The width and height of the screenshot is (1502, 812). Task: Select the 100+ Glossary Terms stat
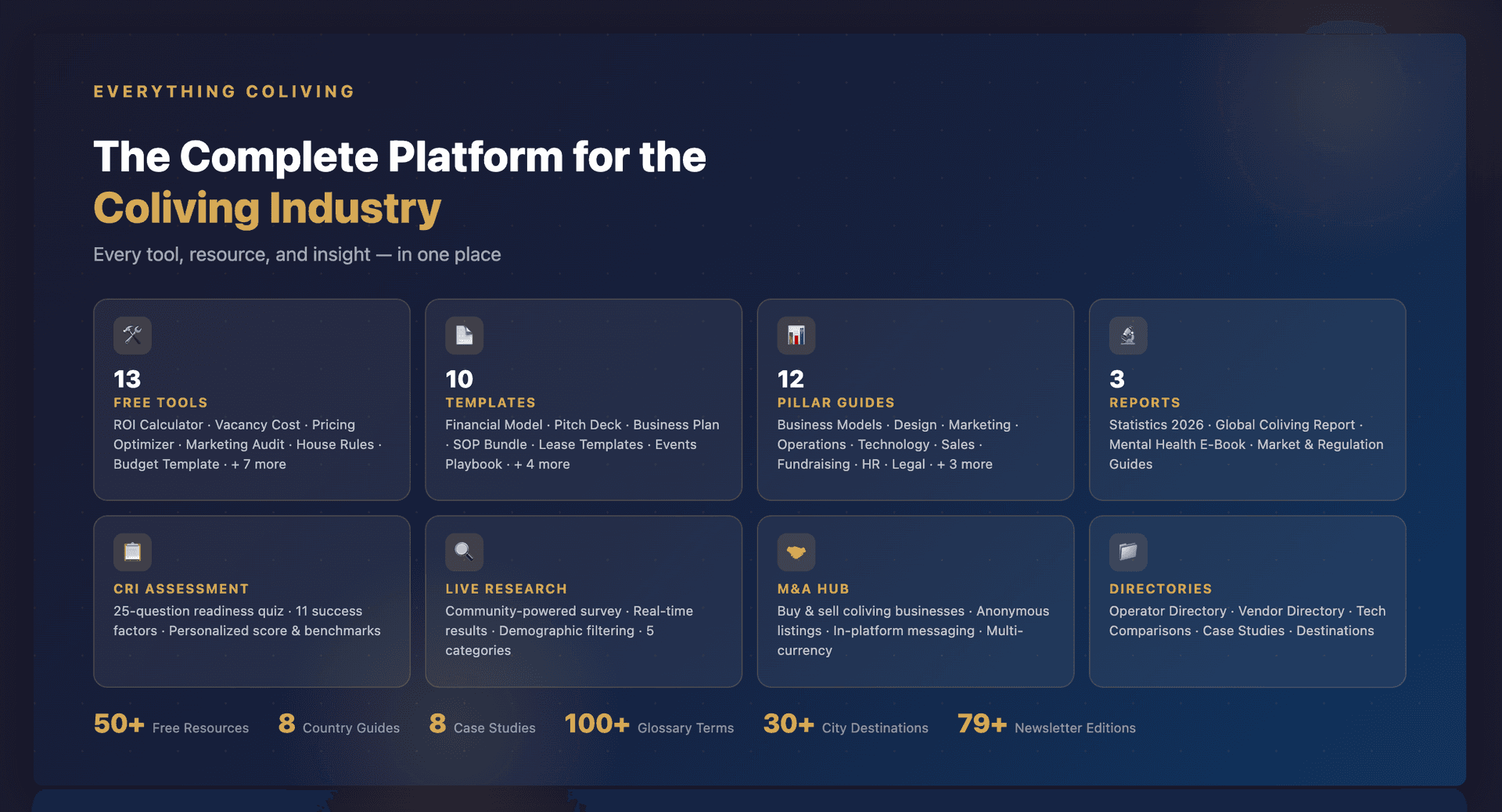649,726
